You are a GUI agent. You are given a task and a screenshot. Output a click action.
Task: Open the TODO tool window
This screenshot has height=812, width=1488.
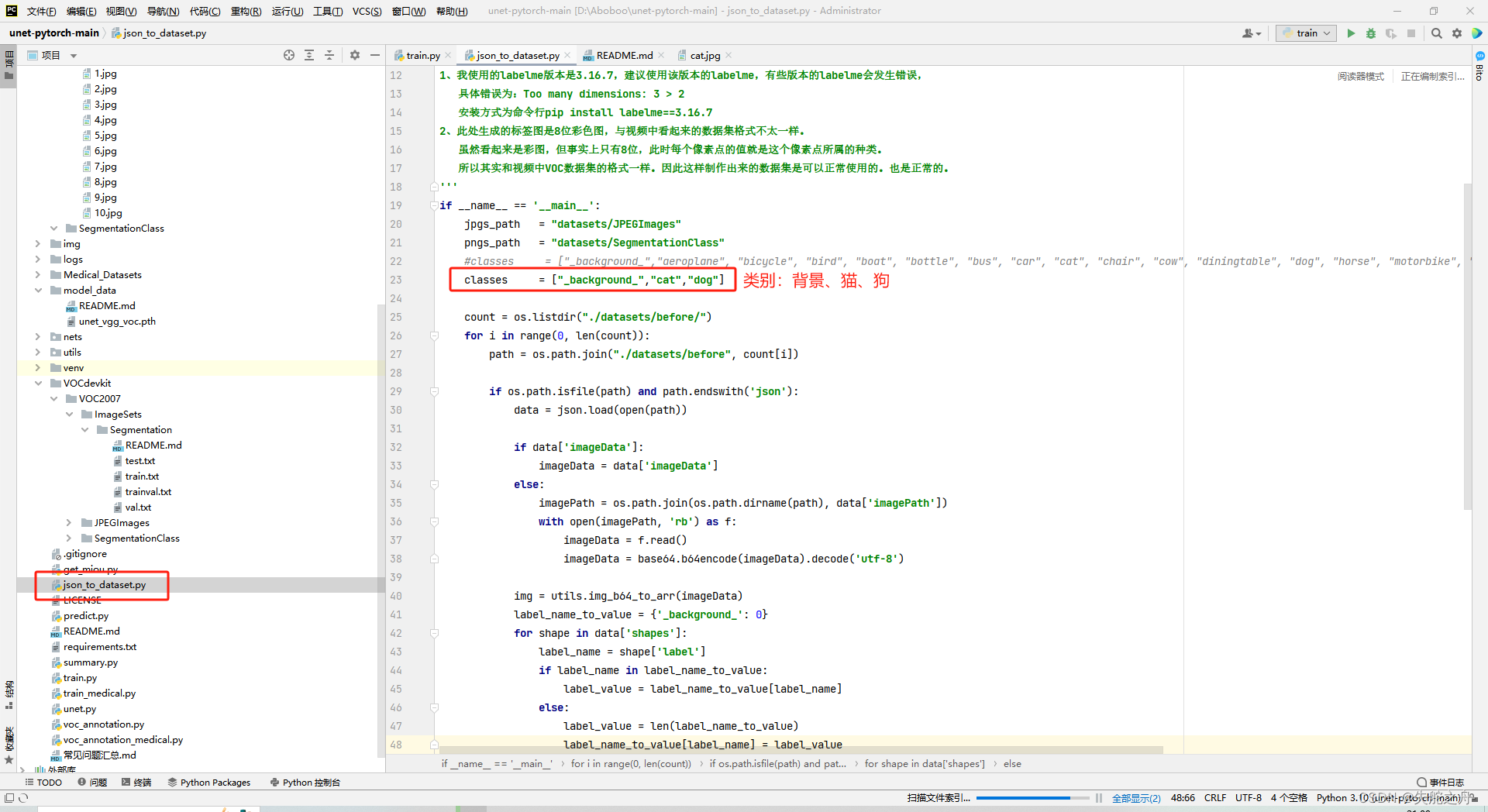(43, 783)
